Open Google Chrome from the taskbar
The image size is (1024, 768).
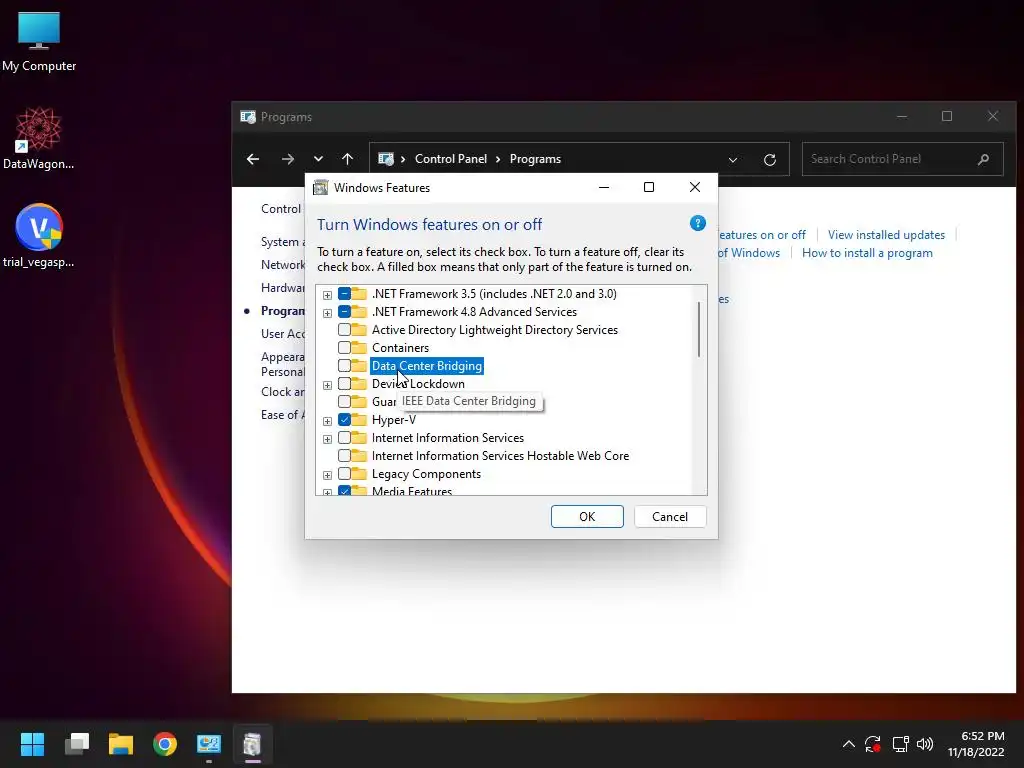165,744
